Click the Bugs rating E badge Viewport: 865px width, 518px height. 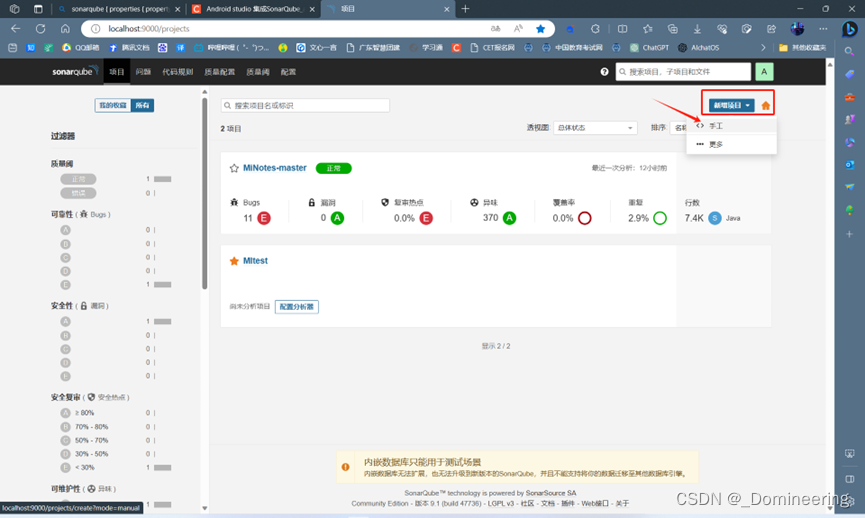click(x=264, y=218)
